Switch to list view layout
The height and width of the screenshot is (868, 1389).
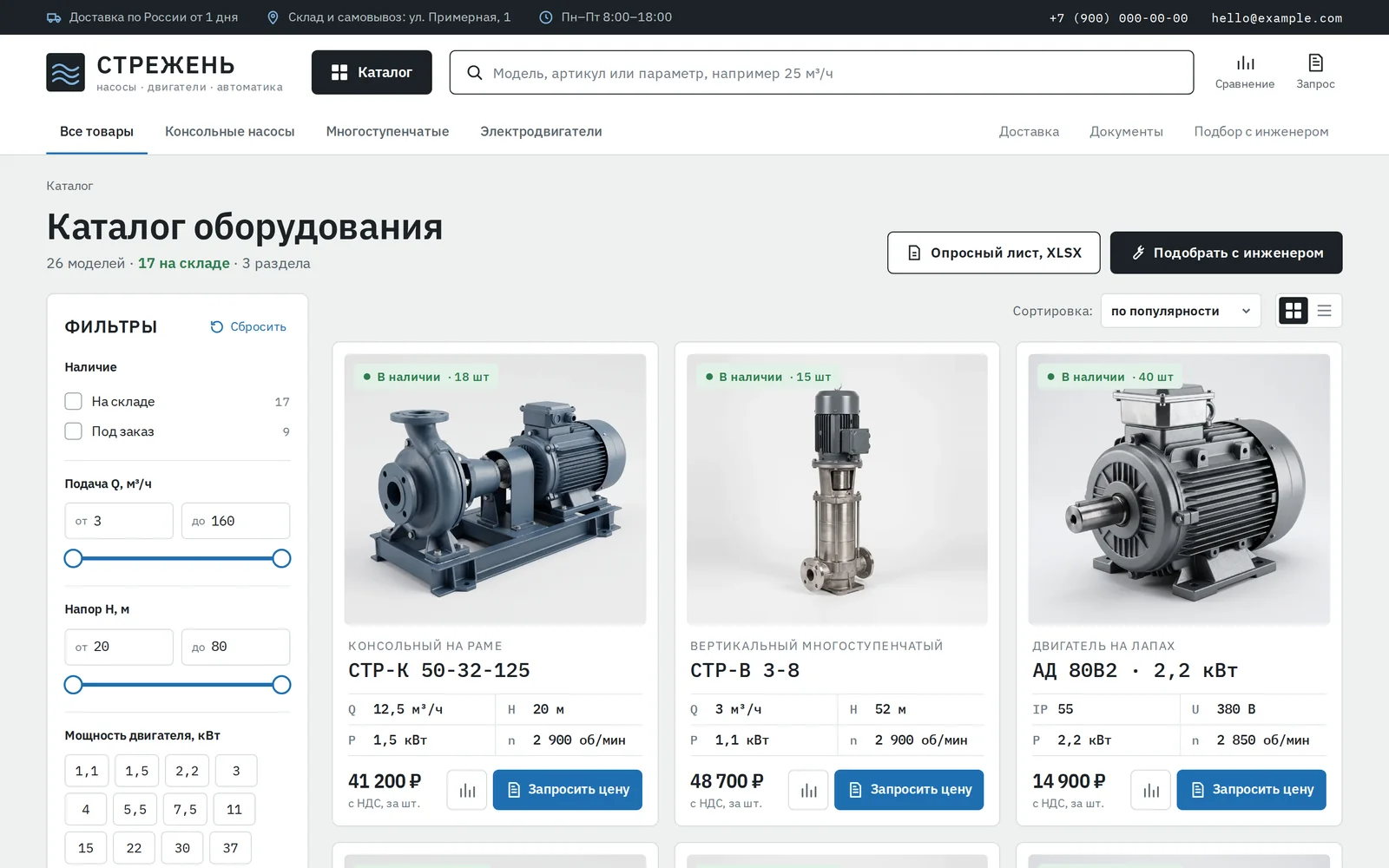coord(1324,311)
